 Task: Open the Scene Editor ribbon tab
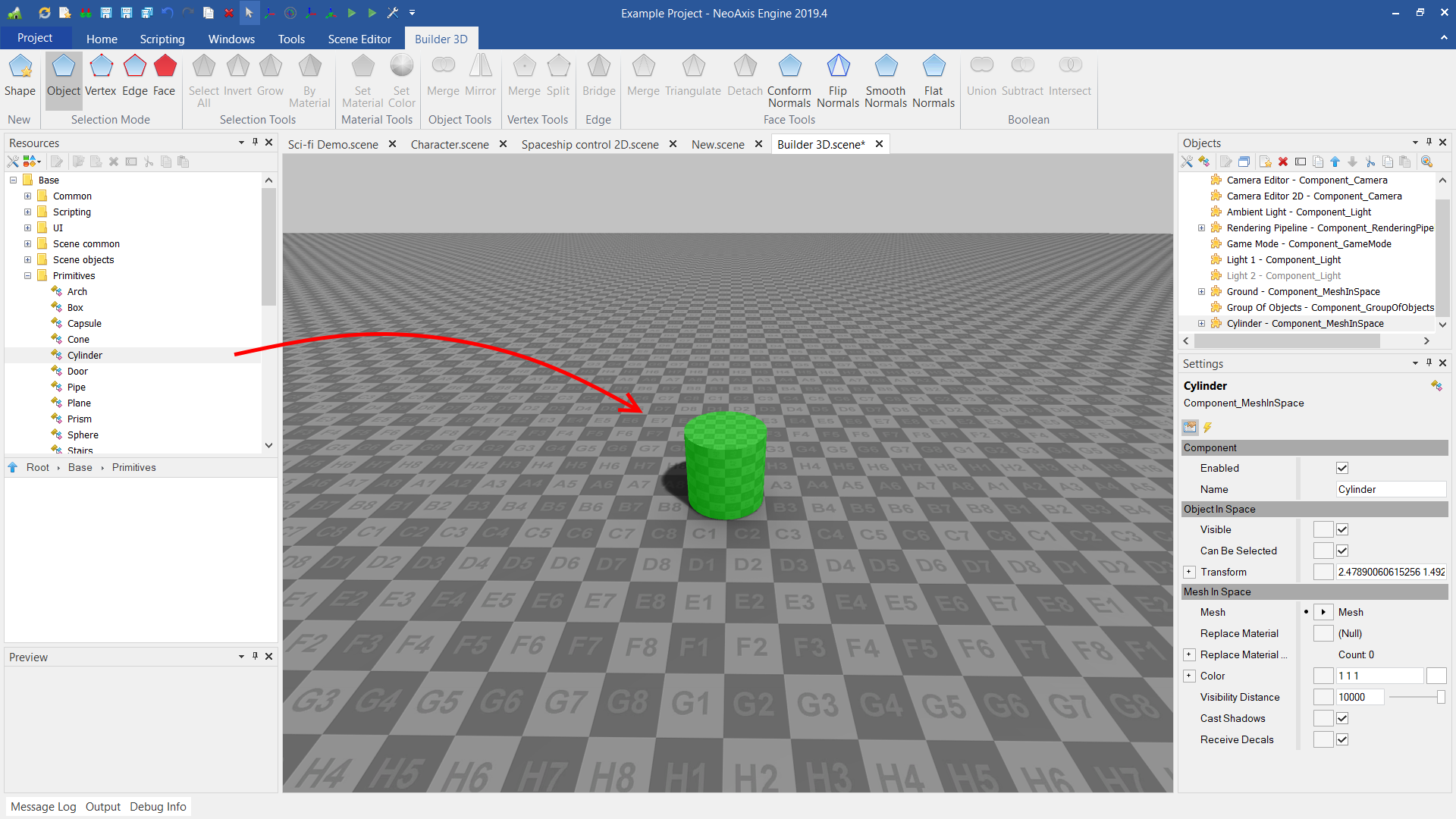(x=359, y=39)
